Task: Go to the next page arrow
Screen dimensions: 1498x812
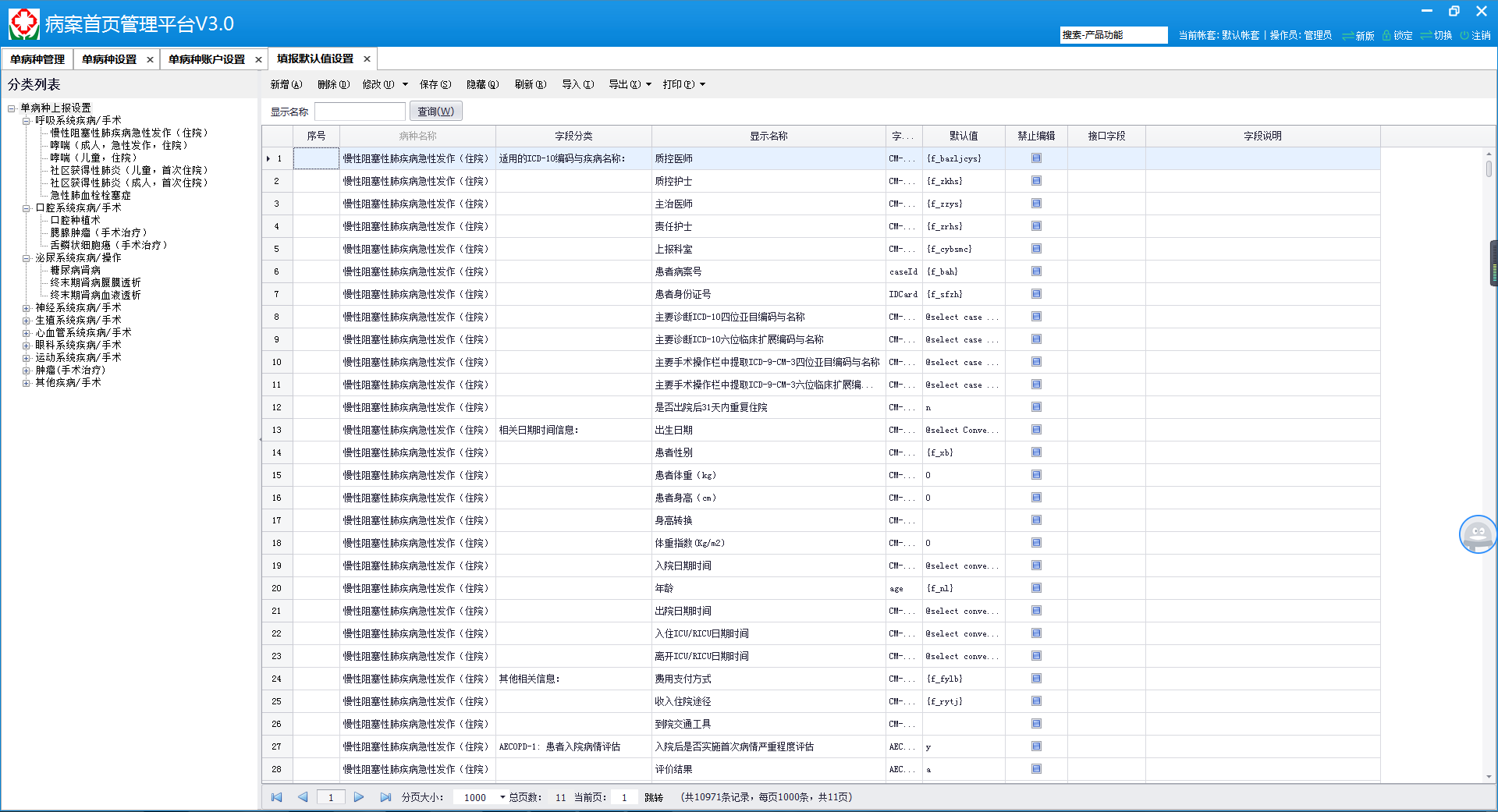Action: [x=359, y=797]
